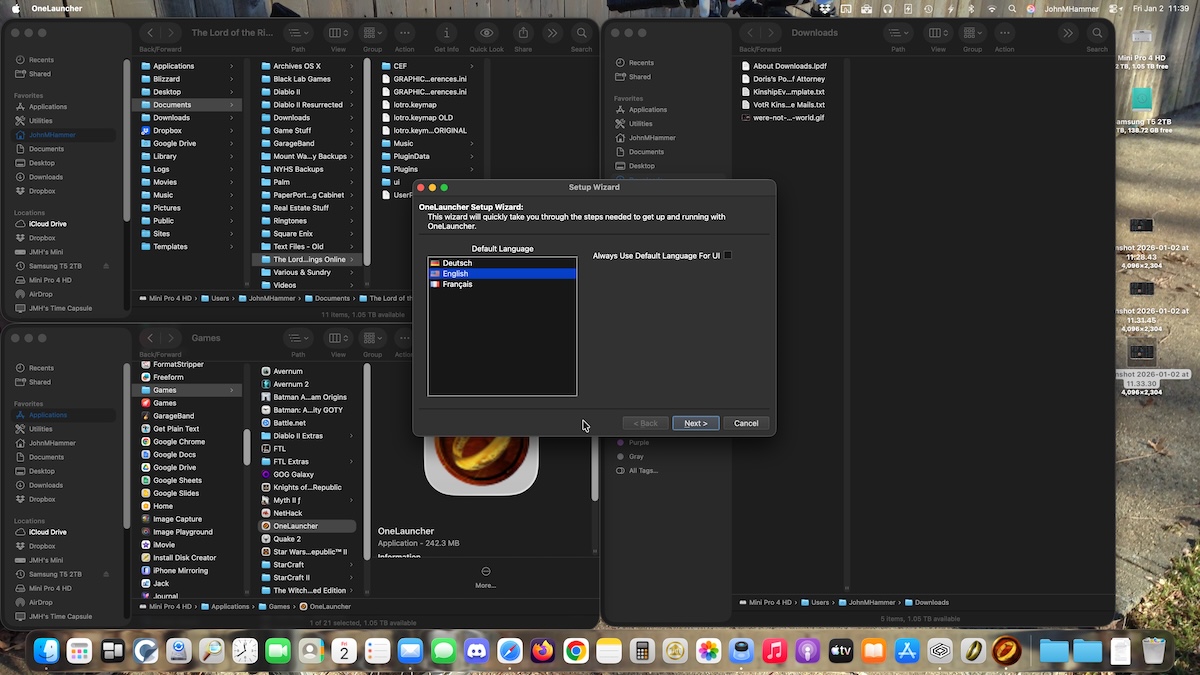Screen dimensions: 1200x675
Task: Cancel the OneLauncher Setup Wizard
Action: point(746,423)
